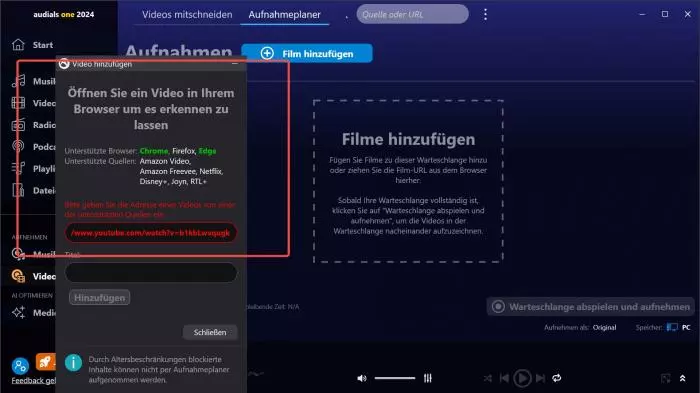
Task: Click the Quelle oder URL search field
Action: coord(412,14)
